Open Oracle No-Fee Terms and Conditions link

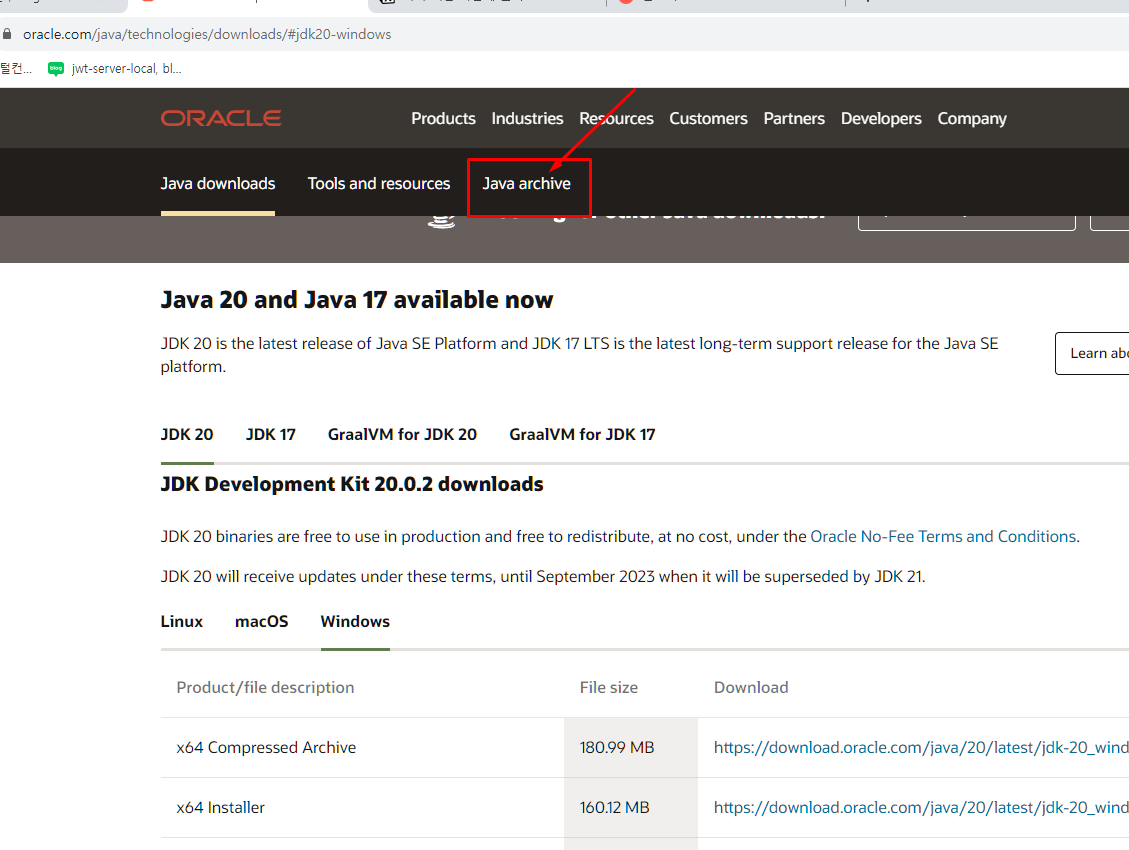tap(943, 536)
